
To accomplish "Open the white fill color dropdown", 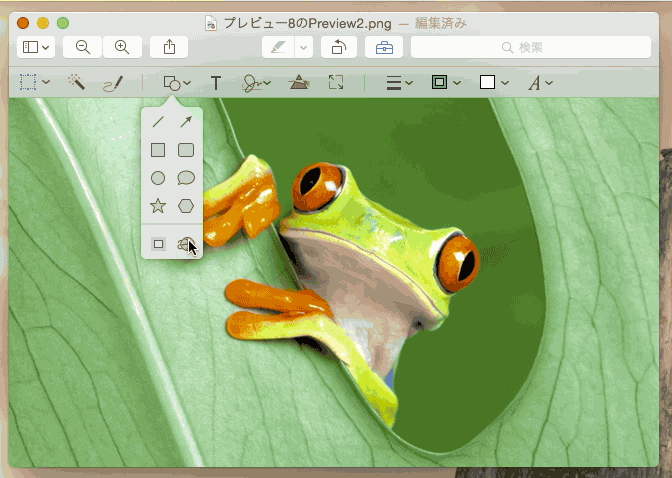I will 494,82.
